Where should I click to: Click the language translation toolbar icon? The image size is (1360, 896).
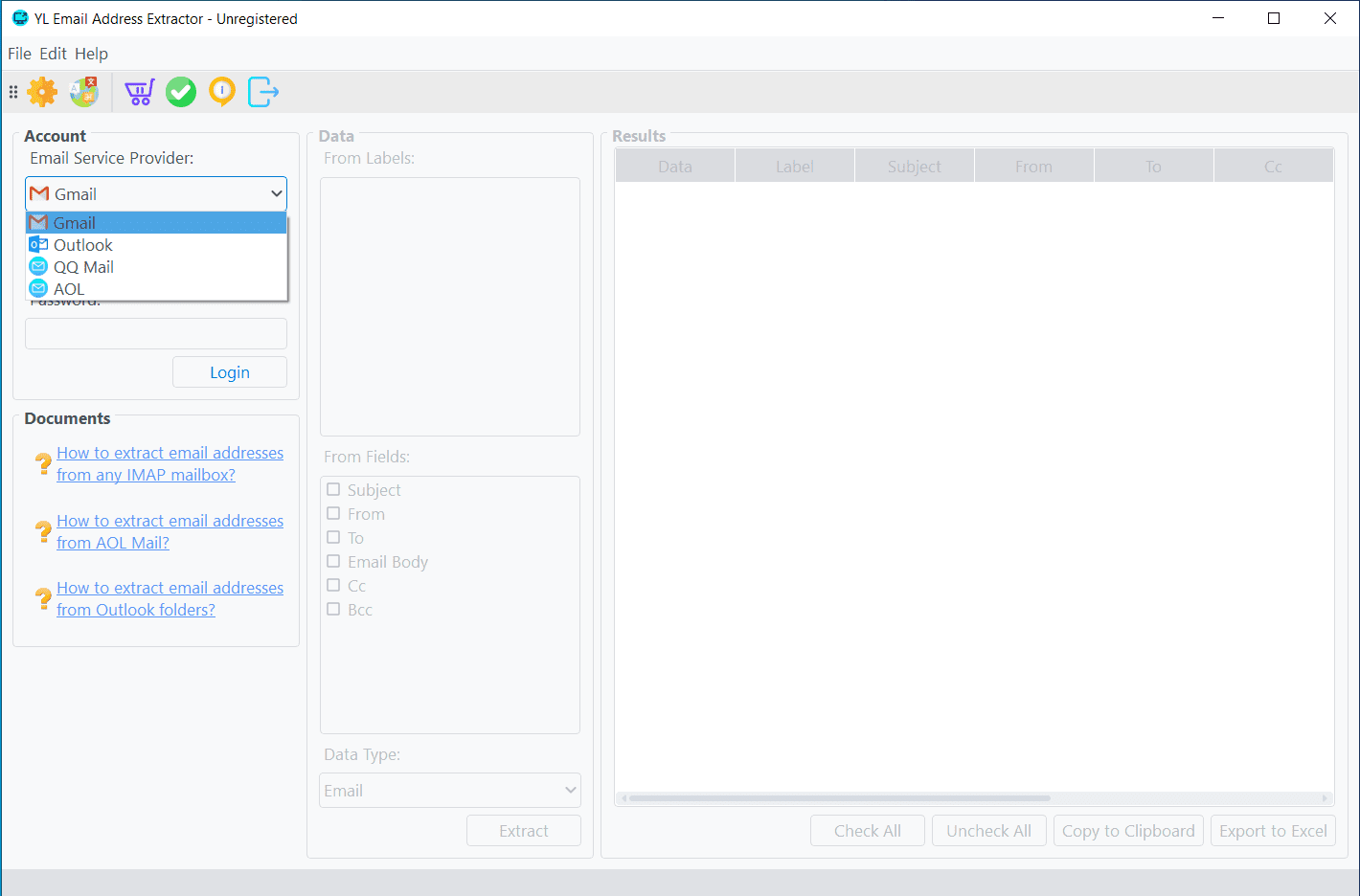pos(84,92)
